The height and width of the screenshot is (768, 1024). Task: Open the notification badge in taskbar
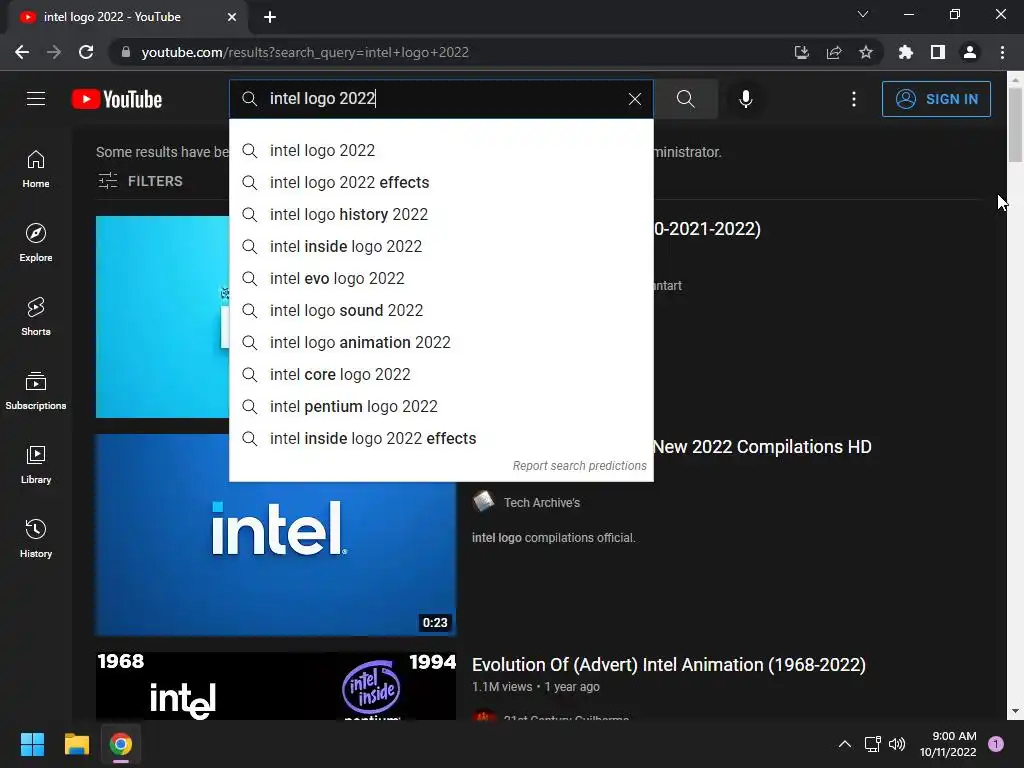(x=996, y=744)
